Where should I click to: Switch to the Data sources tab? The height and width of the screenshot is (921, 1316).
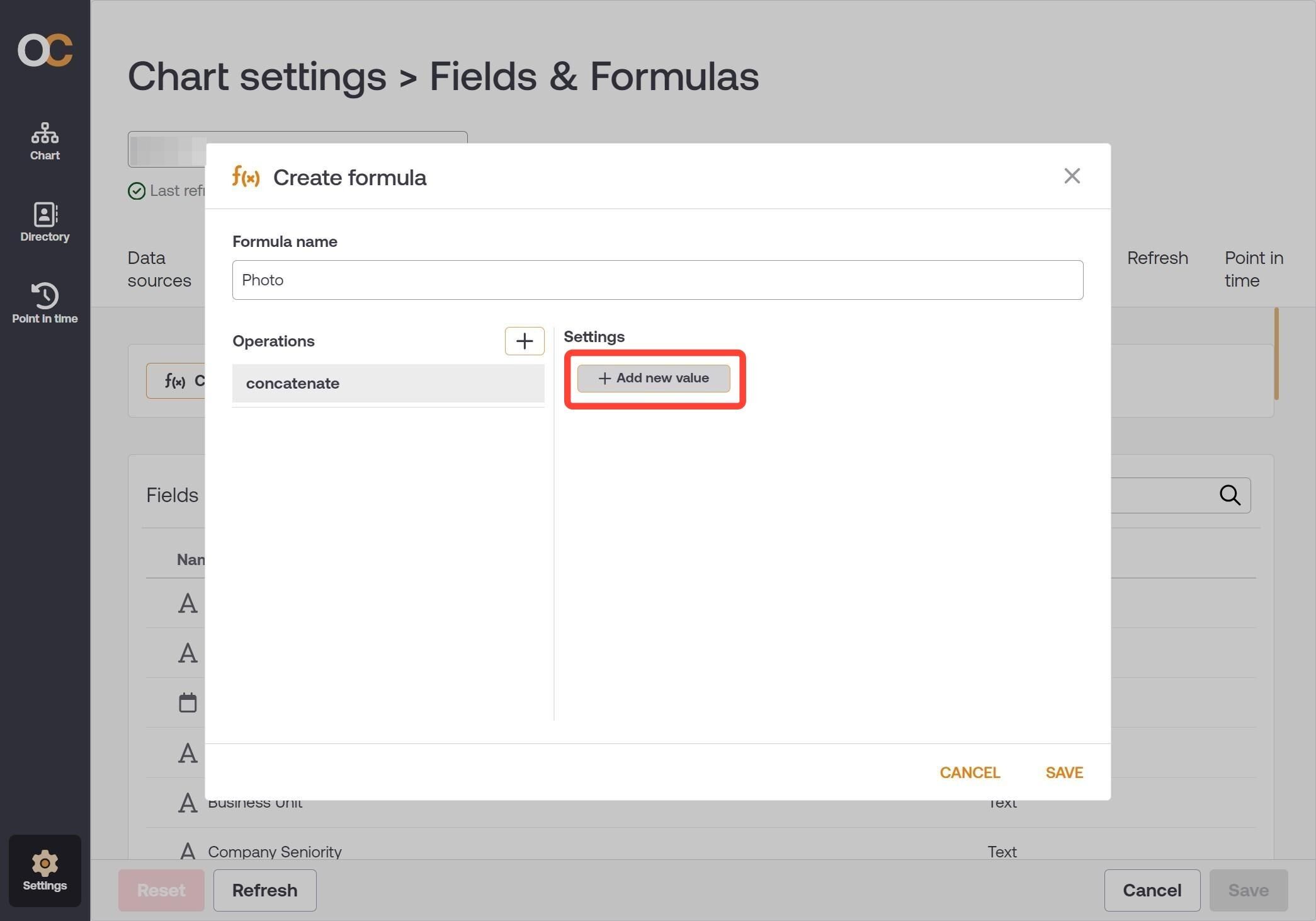(x=159, y=269)
